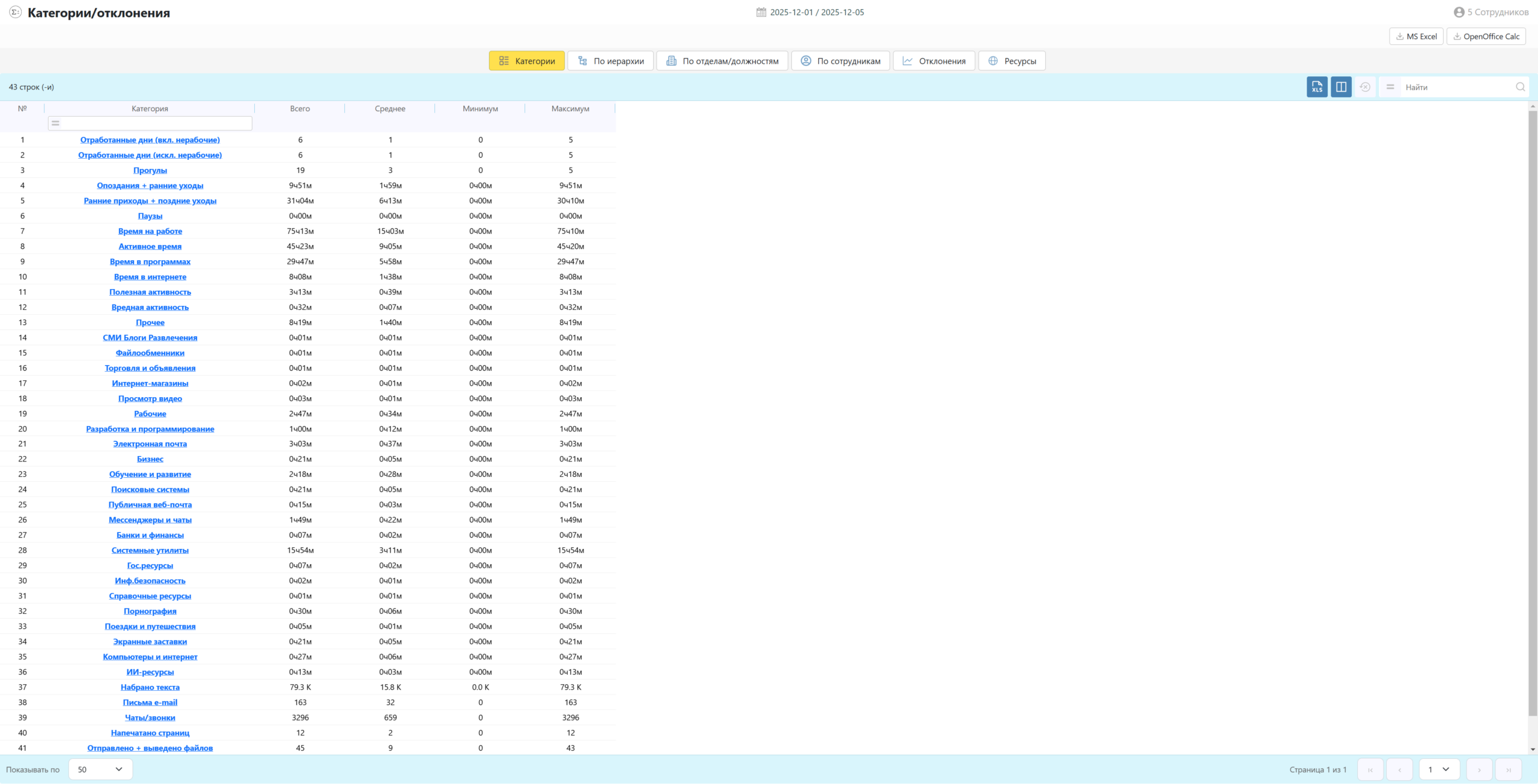Image resolution: width=1538 pixels, height=784 pixels.
Task: Open the page number dropdown
Action: point(1438,770)
